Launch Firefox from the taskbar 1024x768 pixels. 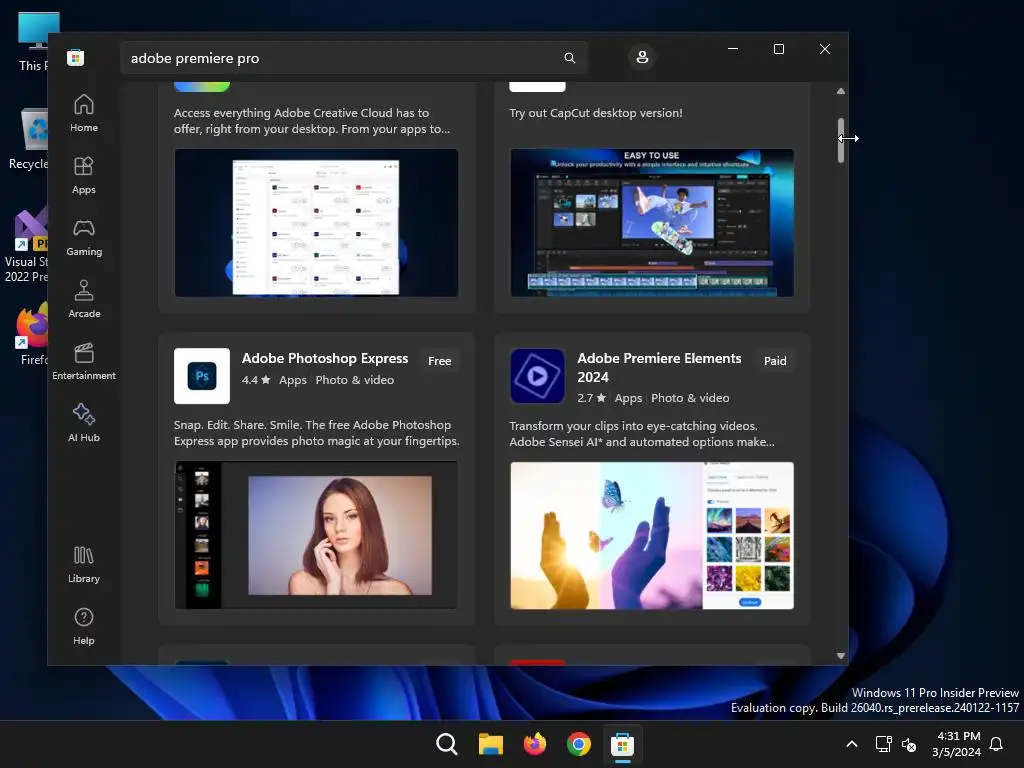(535, 744)
